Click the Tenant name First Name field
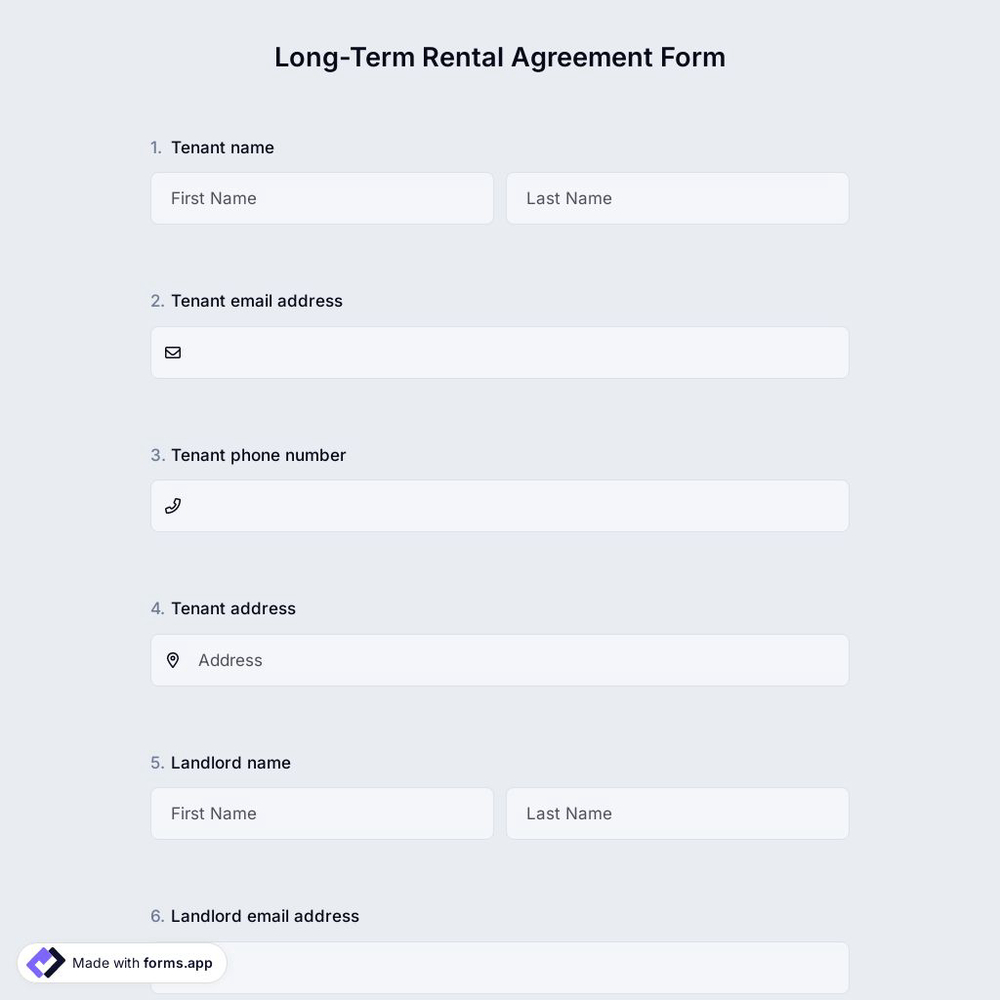This screenshot has height=1000, width=1000. coord(321,198)
